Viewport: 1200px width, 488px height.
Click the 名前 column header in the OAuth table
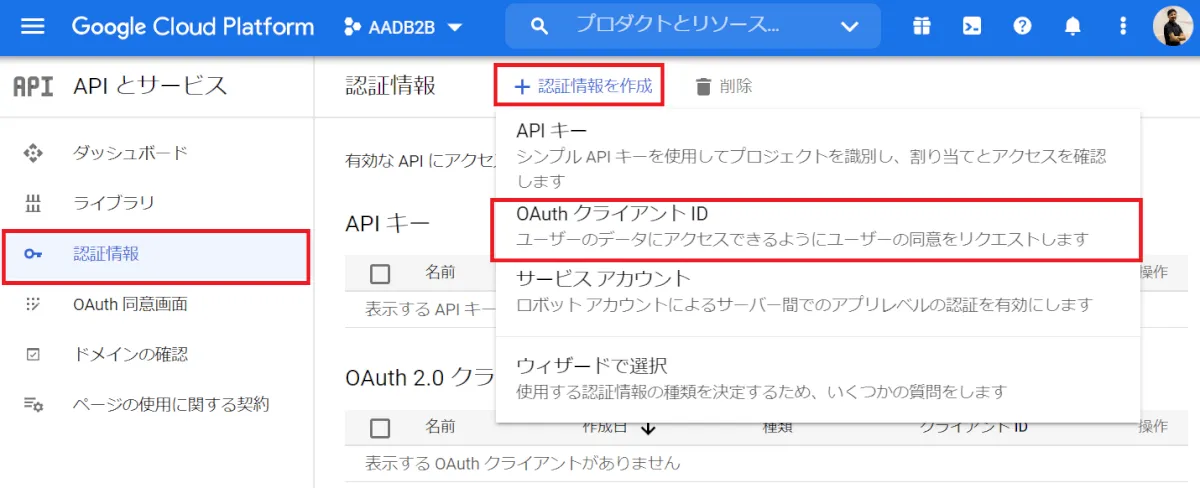tap(440, 427)
